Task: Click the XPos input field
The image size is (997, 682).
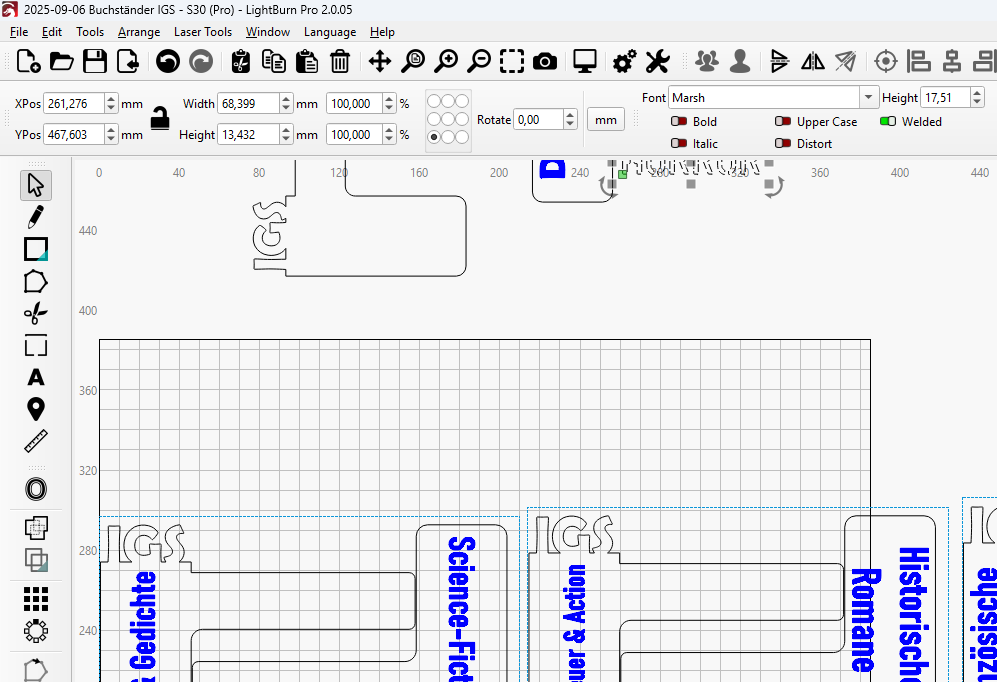Action: [73, 104]
